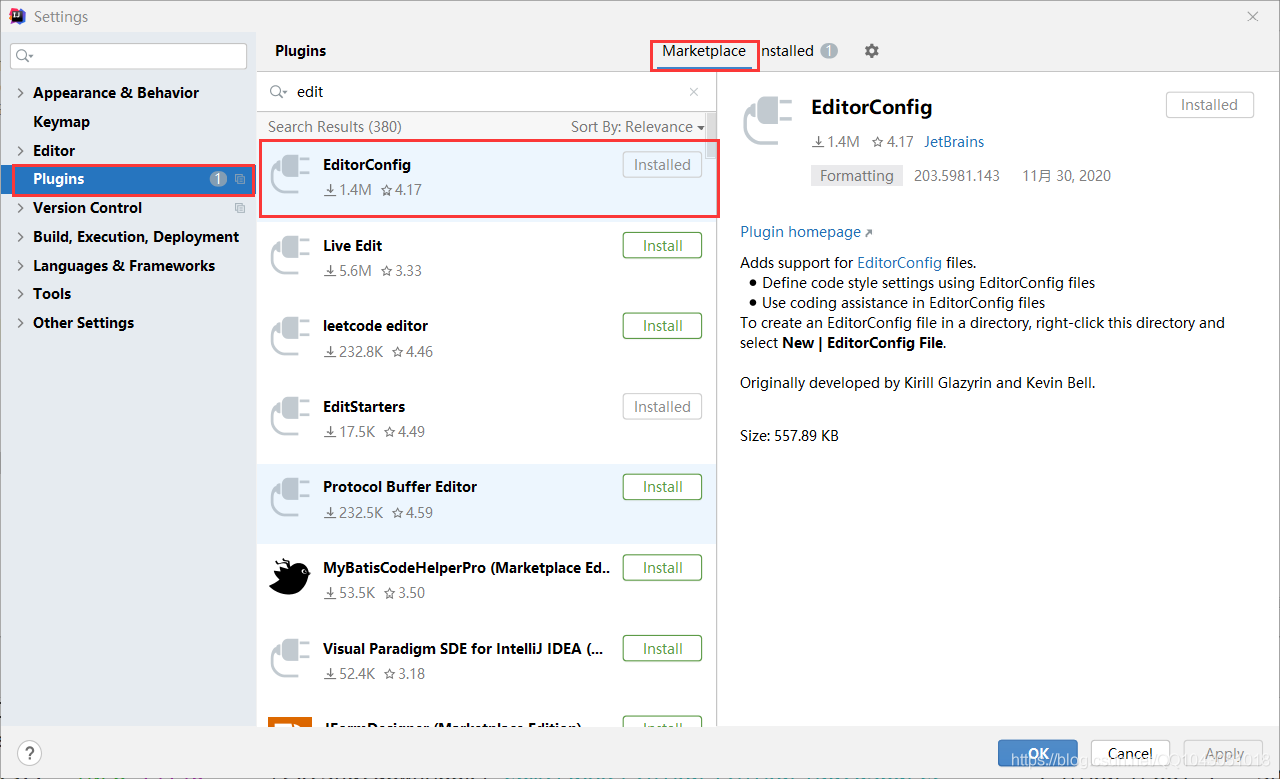The image size is (1280, 779).
Task: Open the plugin settings gear menu
Action: click(x=872, y=51)
